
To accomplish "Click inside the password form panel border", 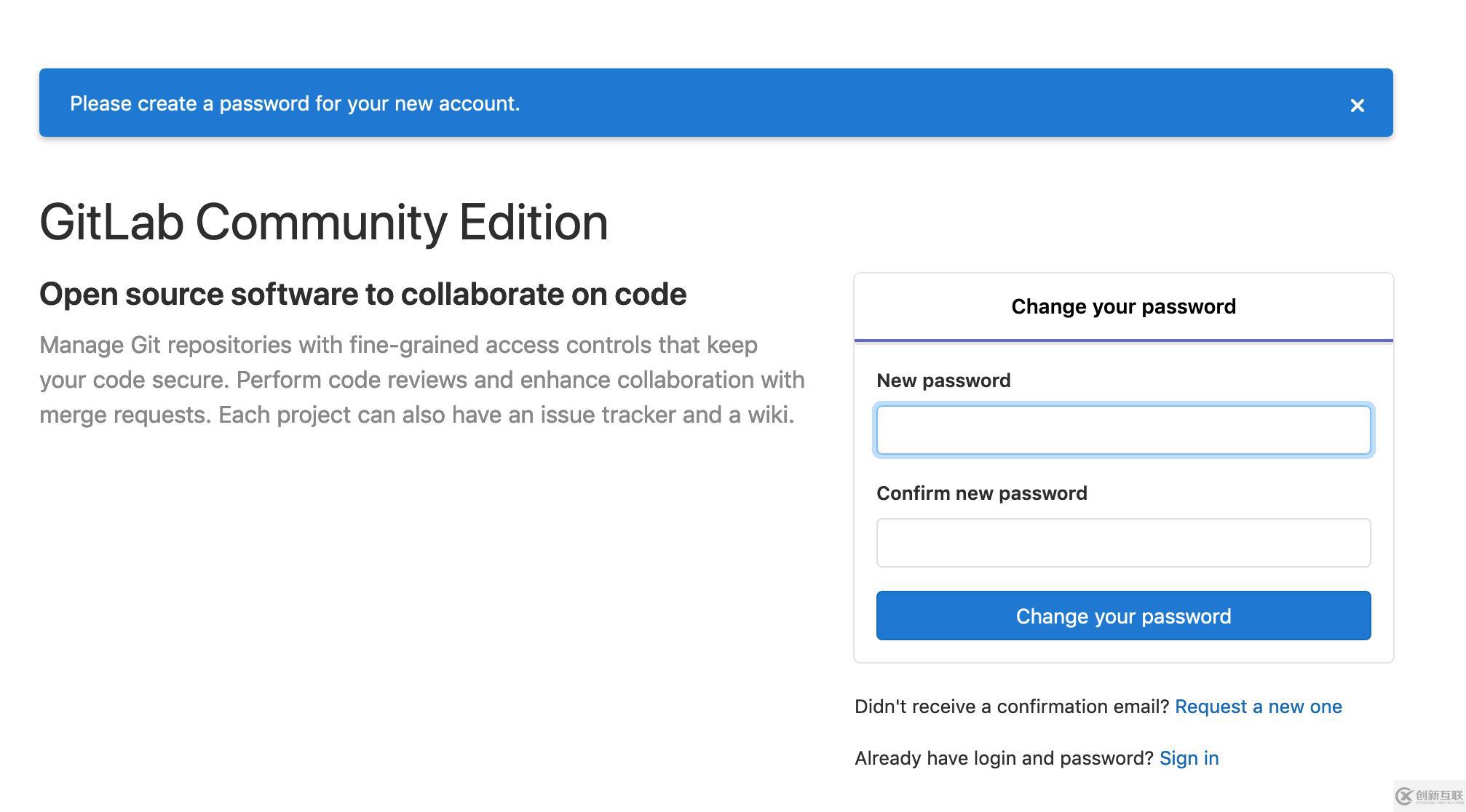I will click(x=1123, y=651).
